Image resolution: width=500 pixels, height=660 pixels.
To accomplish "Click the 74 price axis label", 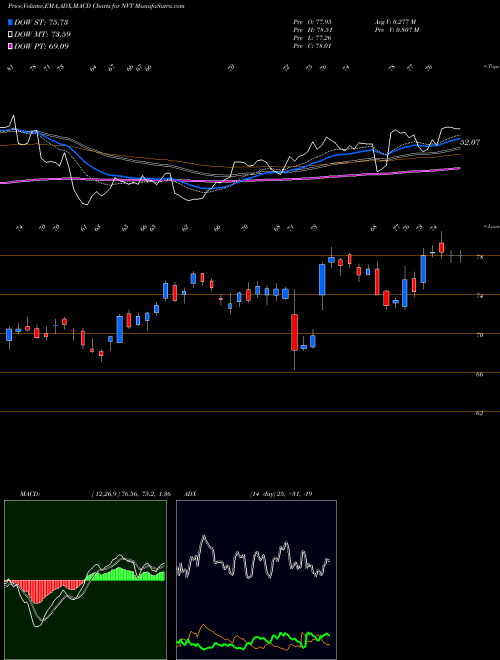I will 479,296.
